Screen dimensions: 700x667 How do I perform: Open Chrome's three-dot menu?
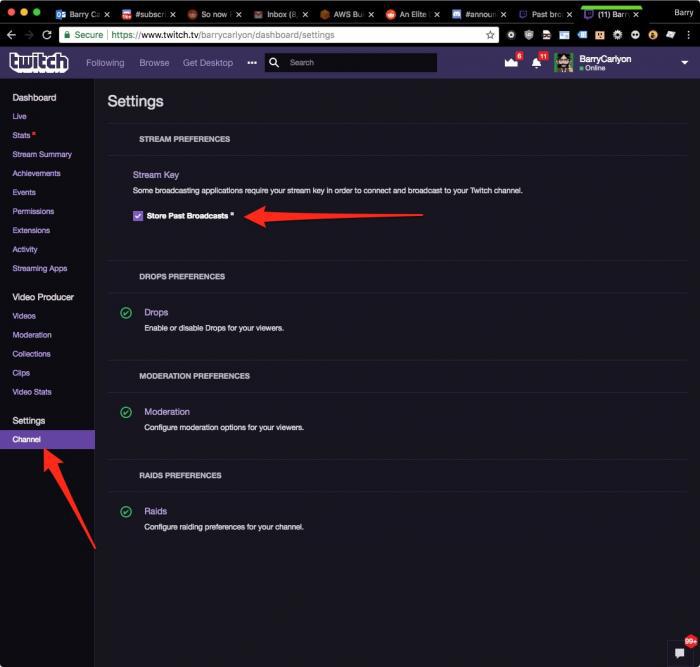tap(689, 35)
